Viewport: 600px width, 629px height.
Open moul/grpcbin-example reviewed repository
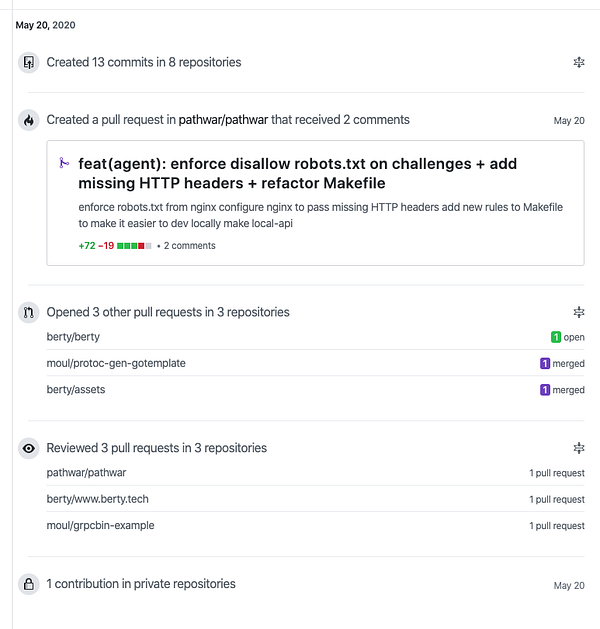(x=100, y=525)
